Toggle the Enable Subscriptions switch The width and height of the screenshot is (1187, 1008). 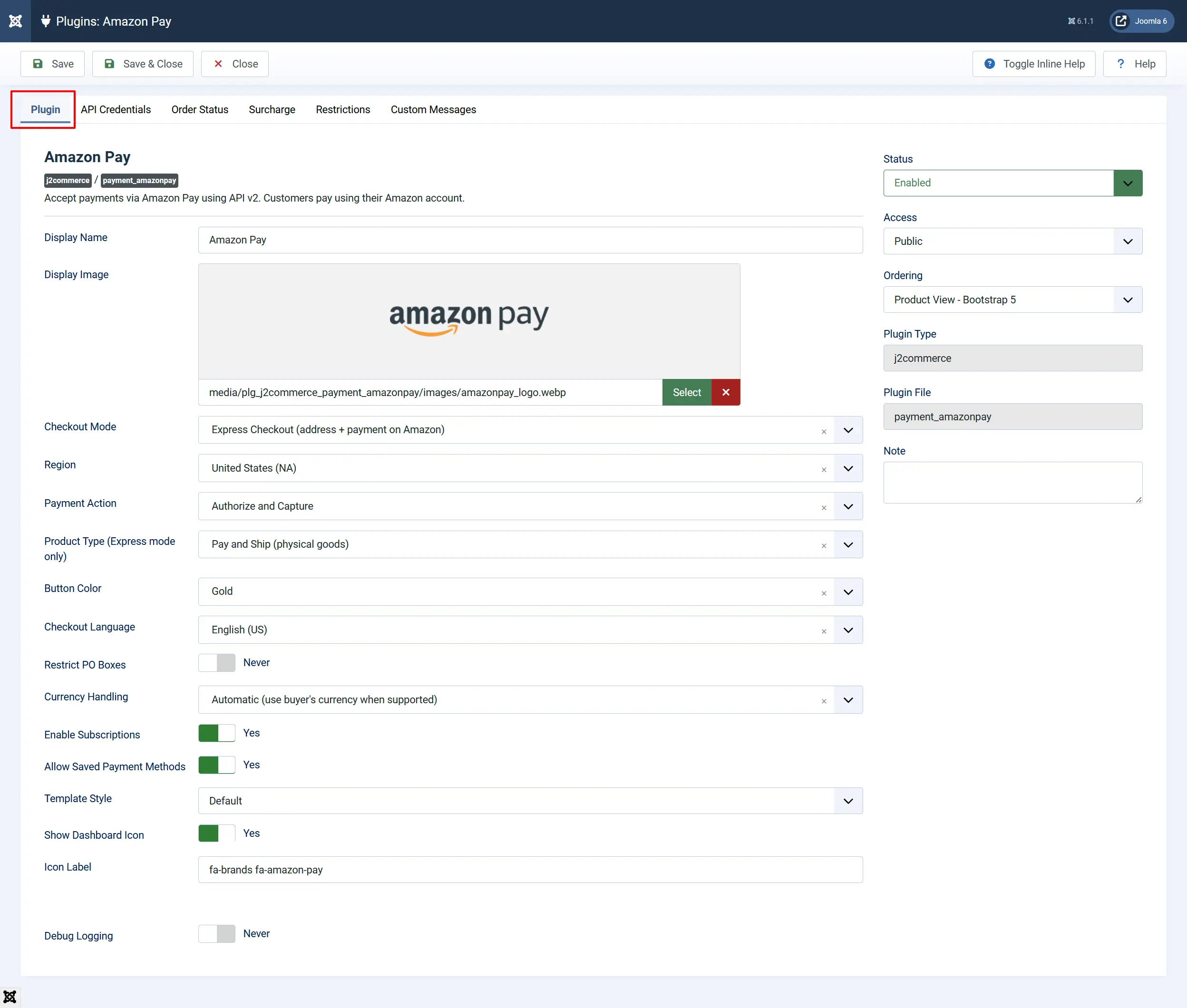[x=216, y=733]
